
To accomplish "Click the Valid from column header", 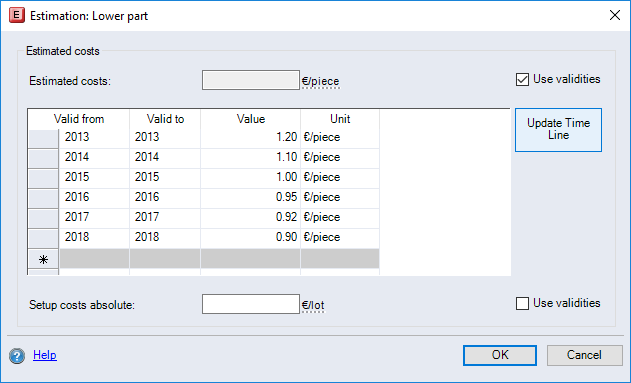I will point(79,119).
